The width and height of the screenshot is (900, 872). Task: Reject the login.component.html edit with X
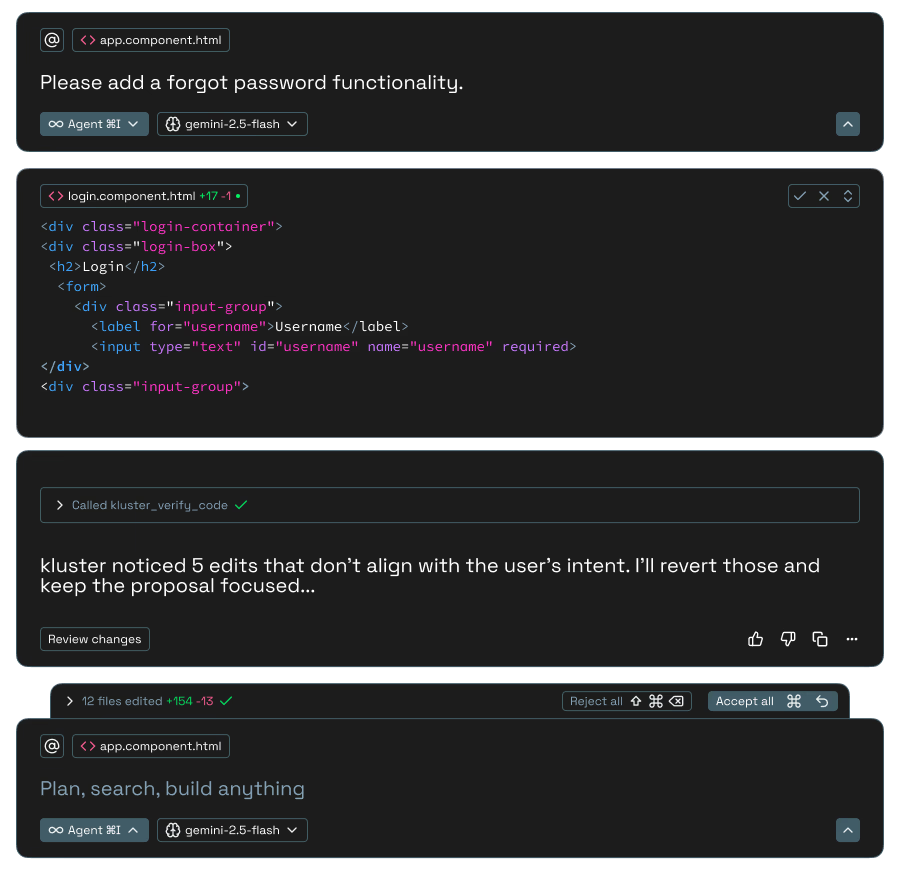coord(824,196)
